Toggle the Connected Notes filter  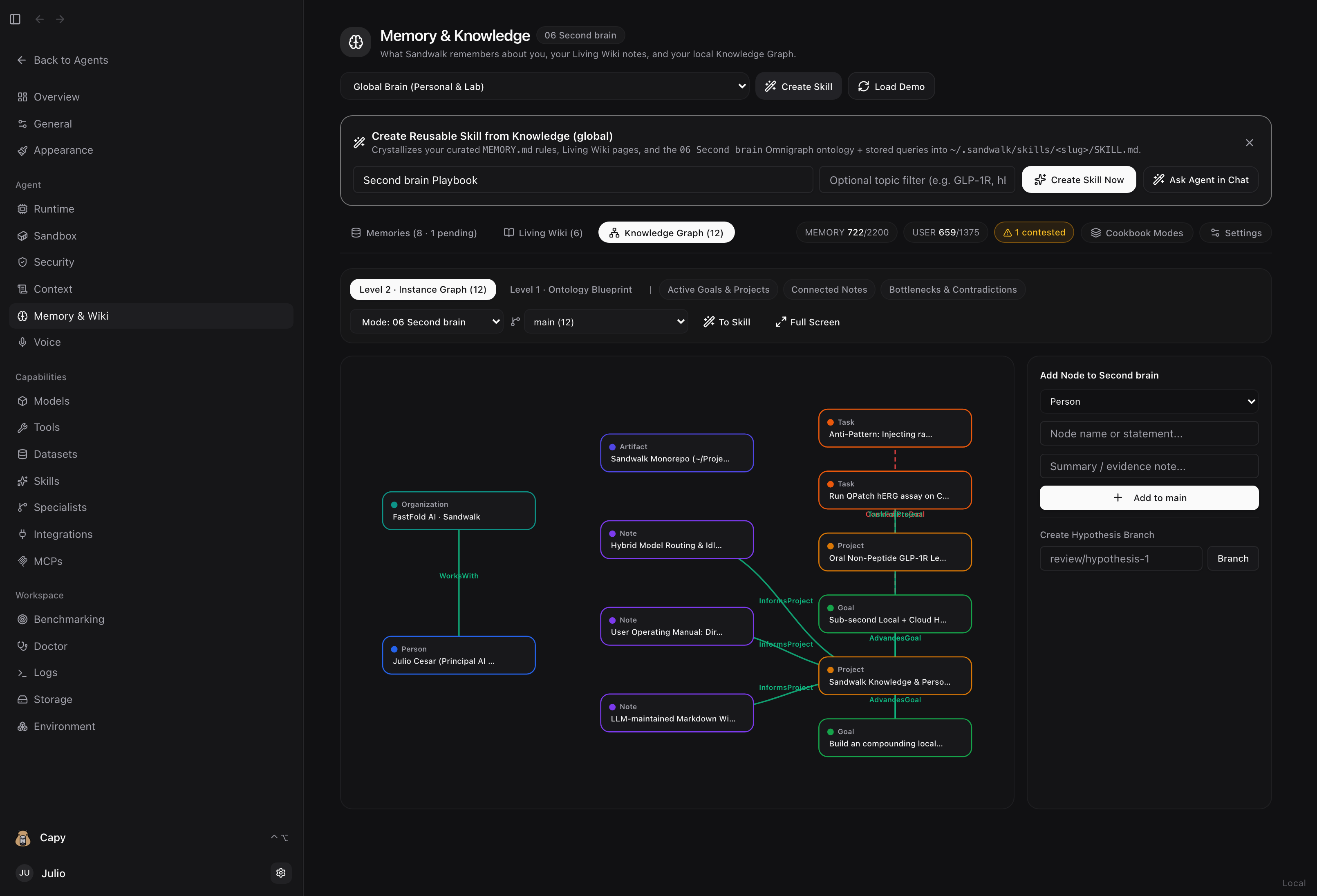click(x=829, y=289)
